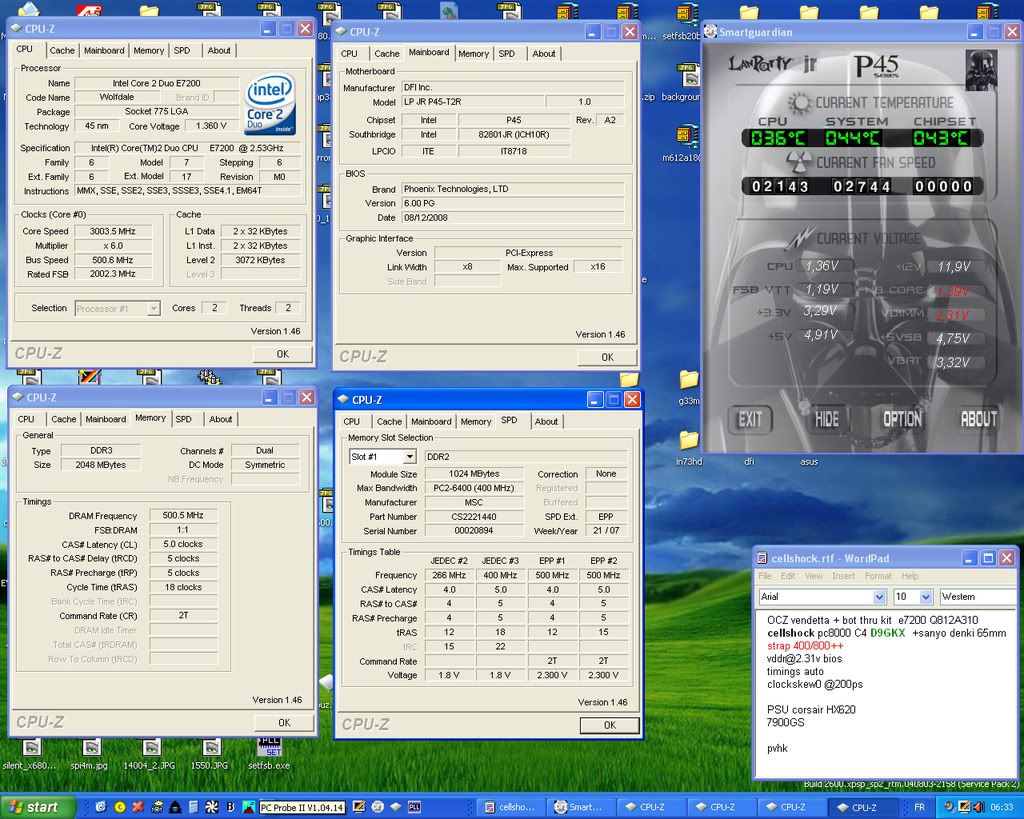Select the About tab in Mainboard window
1024x819 pixels.
tap(544, 54)
